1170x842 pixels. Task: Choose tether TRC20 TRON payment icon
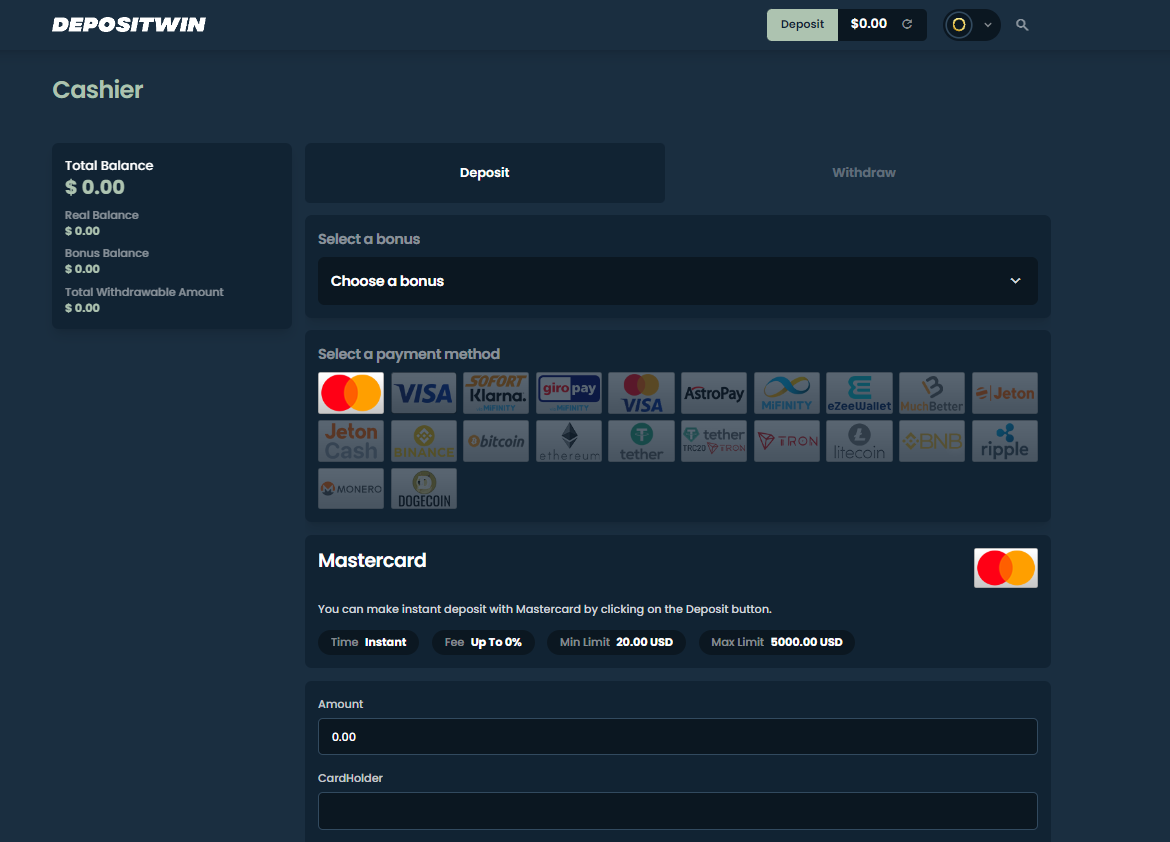pos(714,440)
